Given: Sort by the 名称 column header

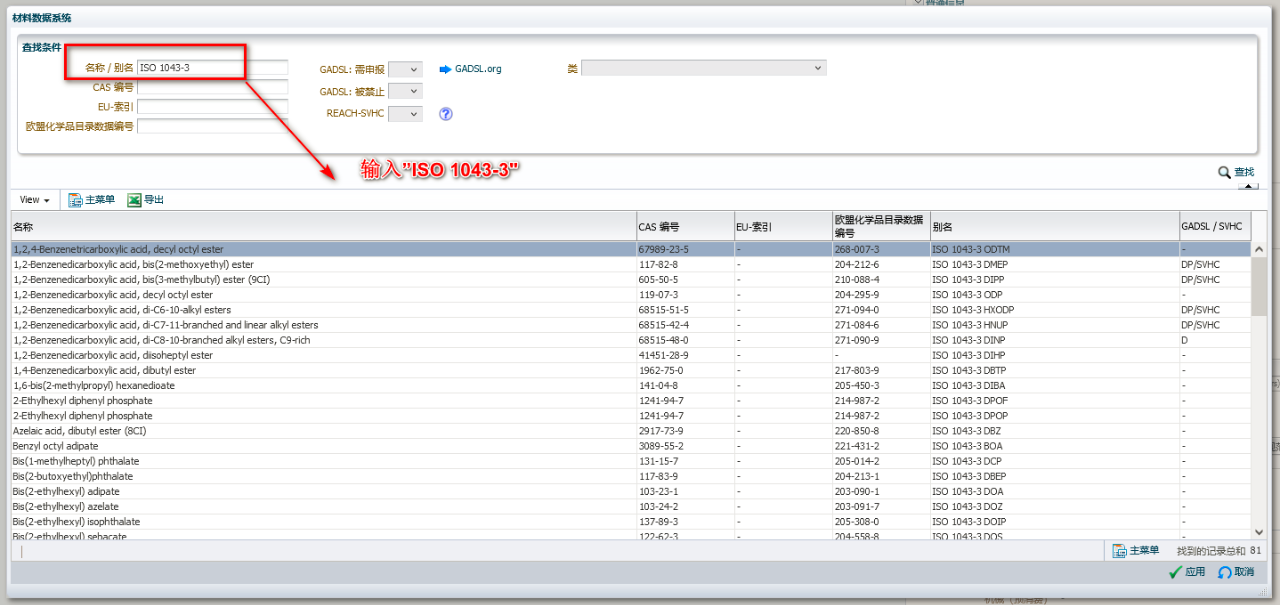Looking at the screenshot, I should click(324, 227).
